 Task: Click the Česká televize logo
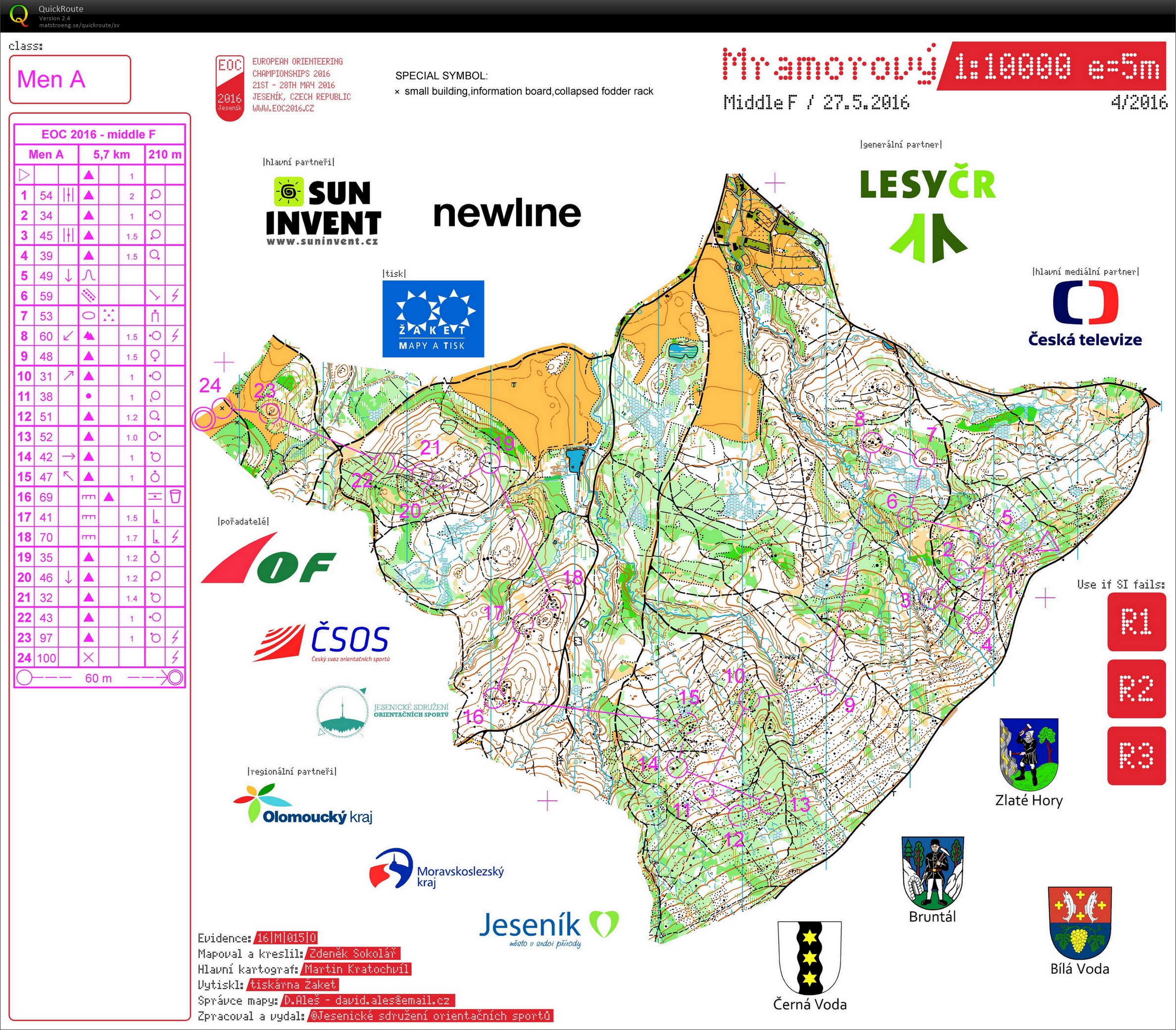pyautogui.click(x=1085, y=313)
